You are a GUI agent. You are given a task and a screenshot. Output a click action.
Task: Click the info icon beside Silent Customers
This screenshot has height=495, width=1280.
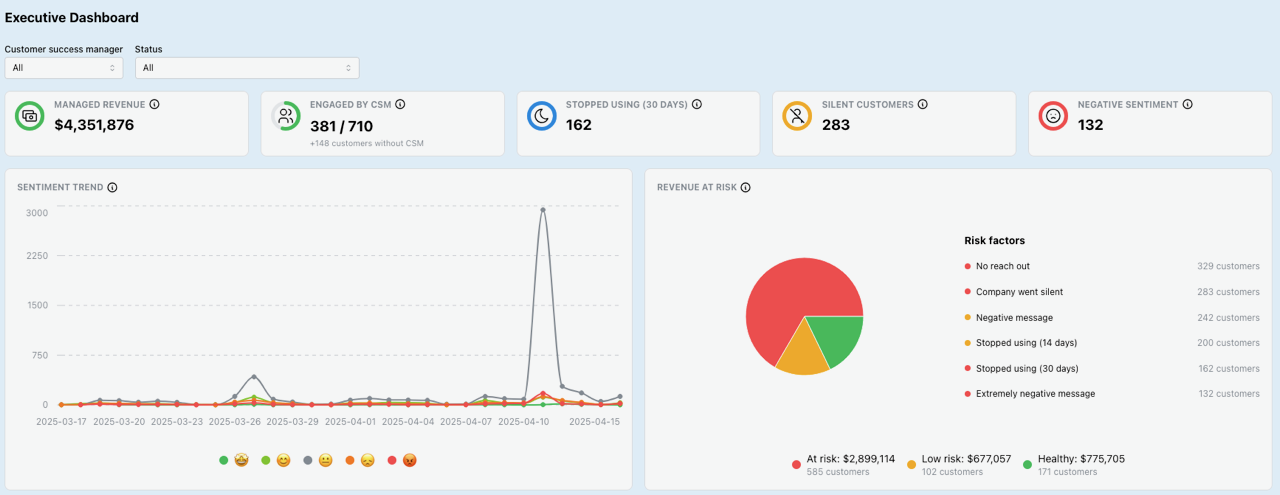pos(923,104)
